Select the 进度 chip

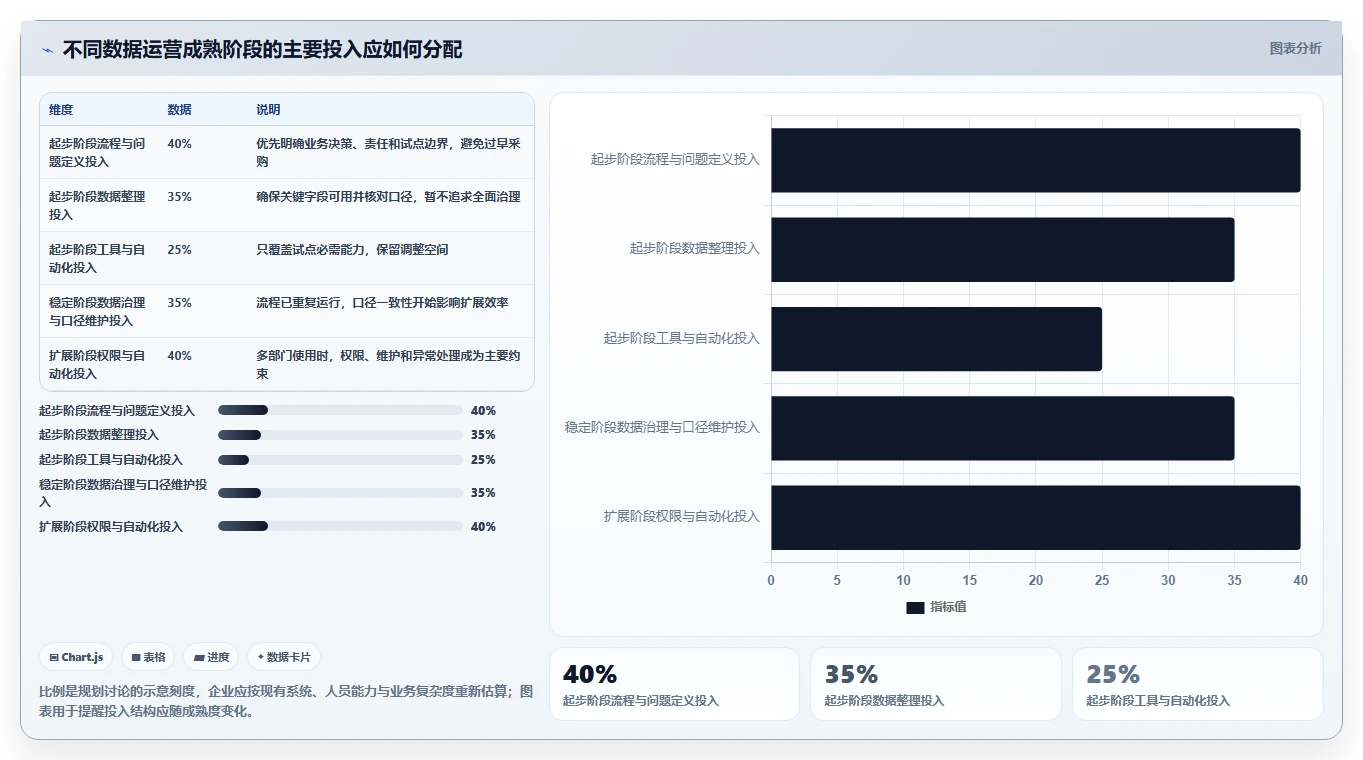pos(211,657)
